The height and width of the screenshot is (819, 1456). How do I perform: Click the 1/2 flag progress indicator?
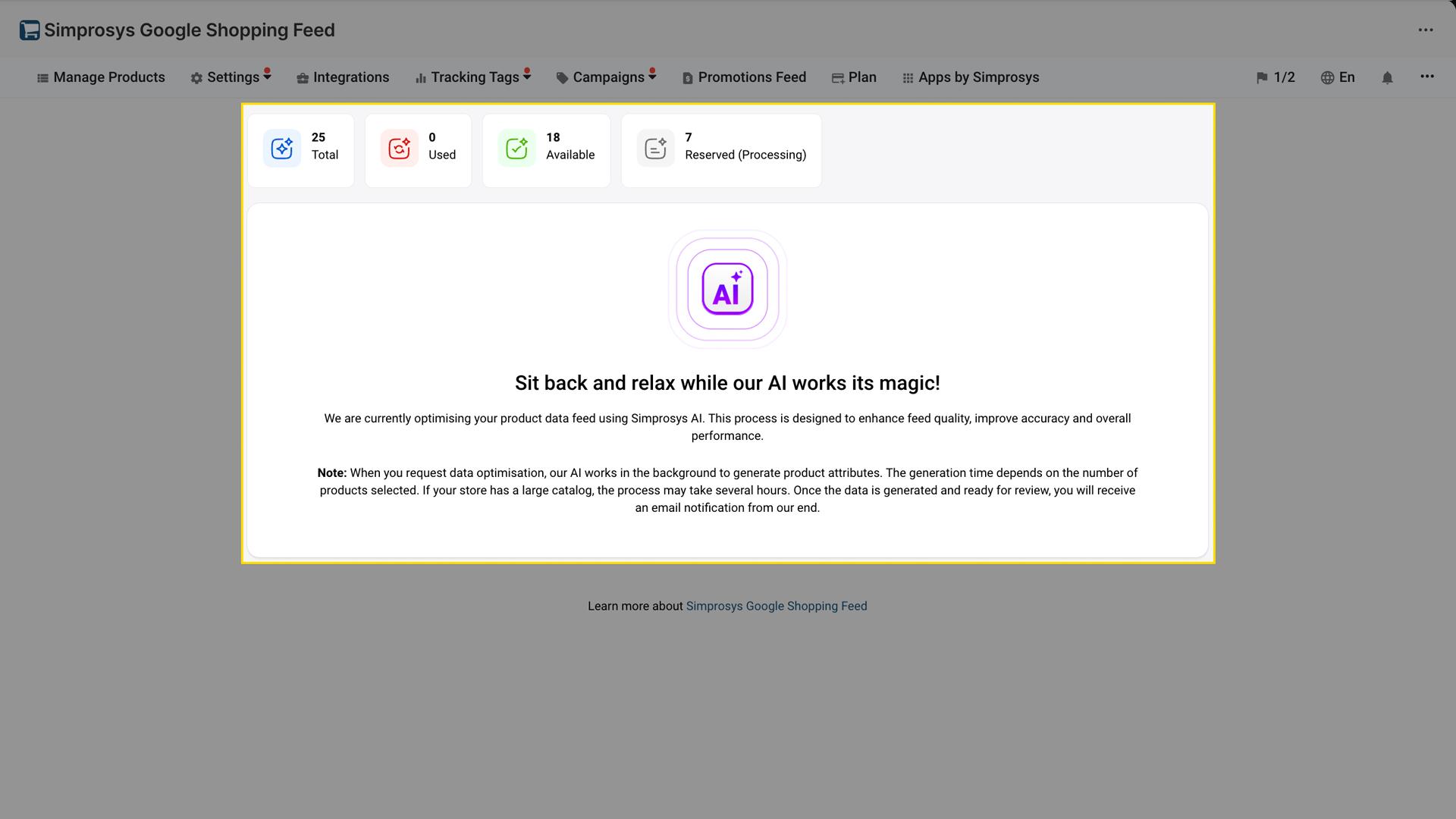click(x=1276, y=77)
